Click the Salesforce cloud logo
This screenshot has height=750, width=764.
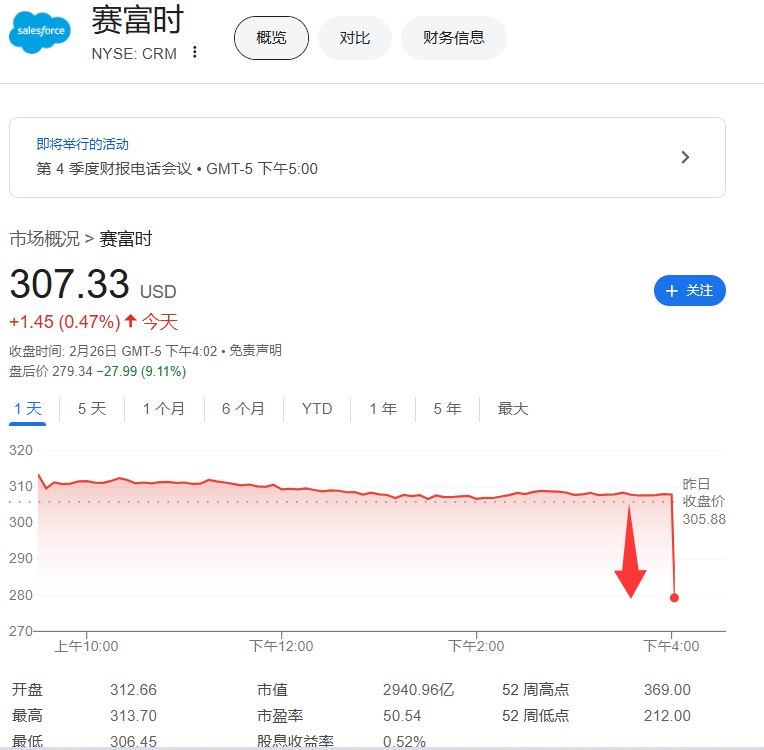click(x=40, y=32)
